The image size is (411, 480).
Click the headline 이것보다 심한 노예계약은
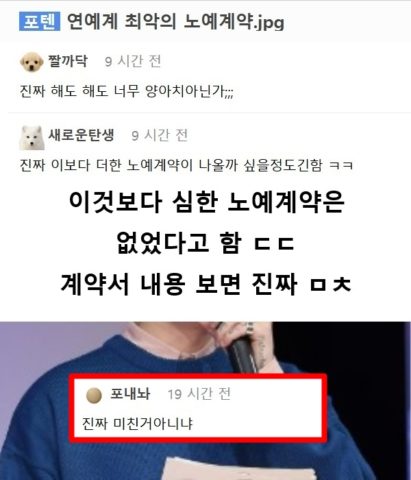206,202
